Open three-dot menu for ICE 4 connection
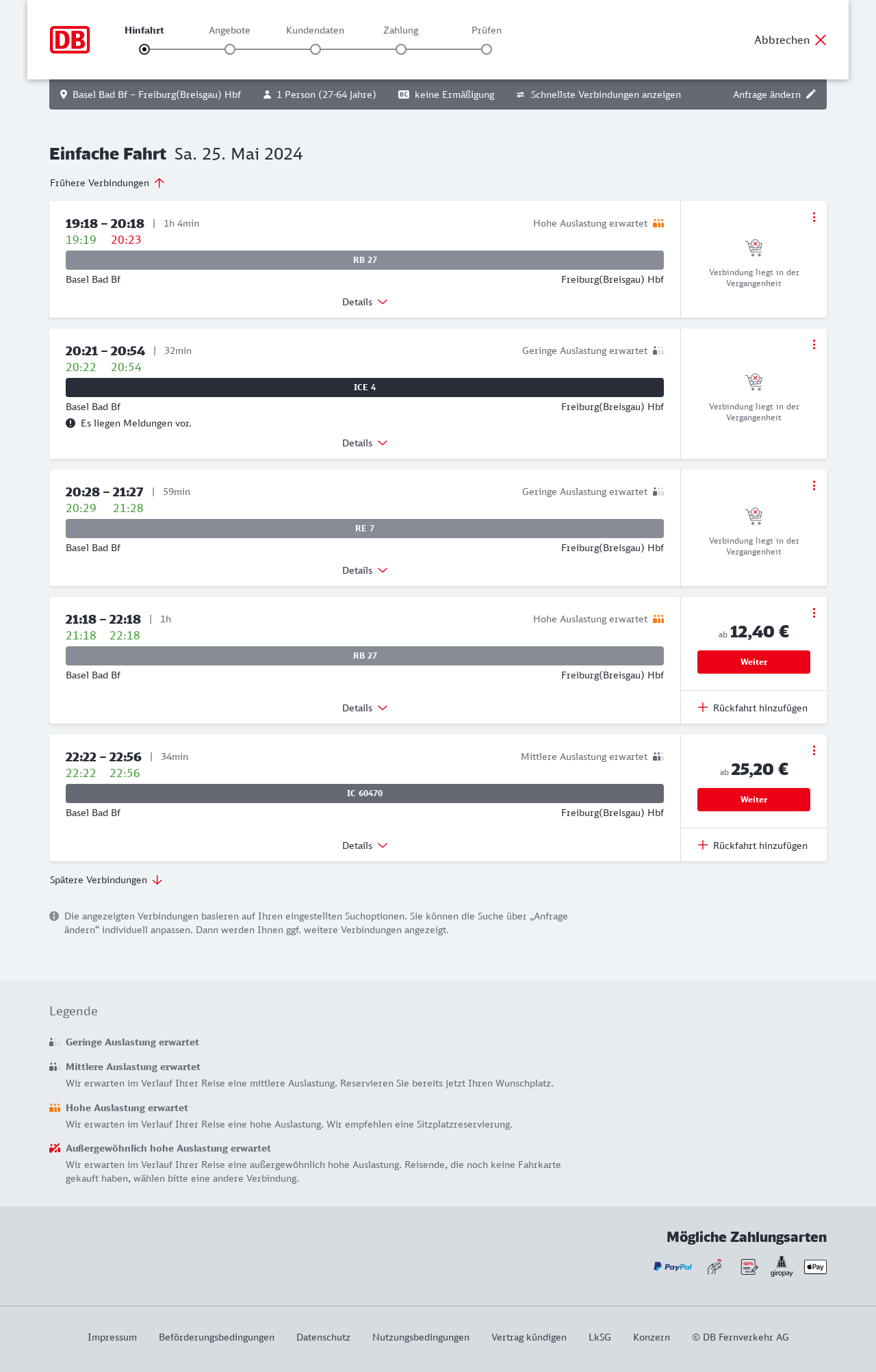Viewport: 876px width, 1372px height. tap(814, 344)
